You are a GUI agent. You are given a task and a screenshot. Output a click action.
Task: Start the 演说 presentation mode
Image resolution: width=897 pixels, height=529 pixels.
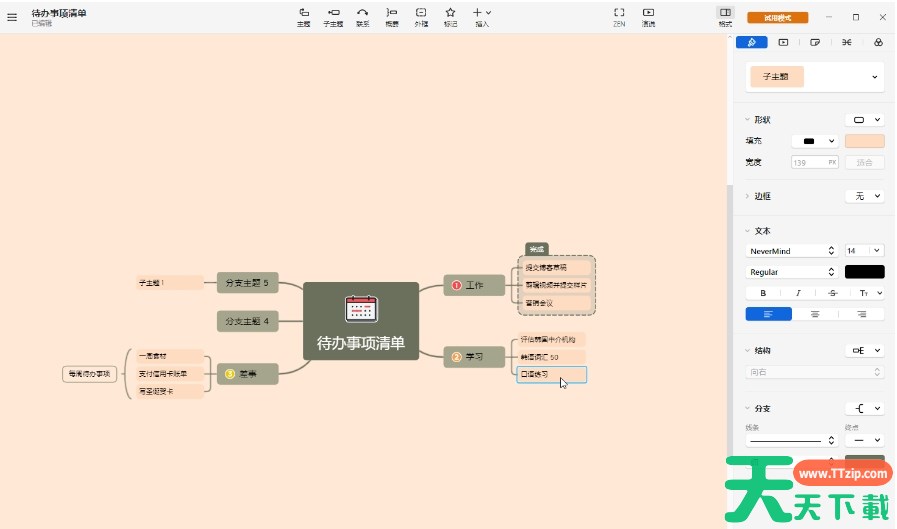coord(648,16)
